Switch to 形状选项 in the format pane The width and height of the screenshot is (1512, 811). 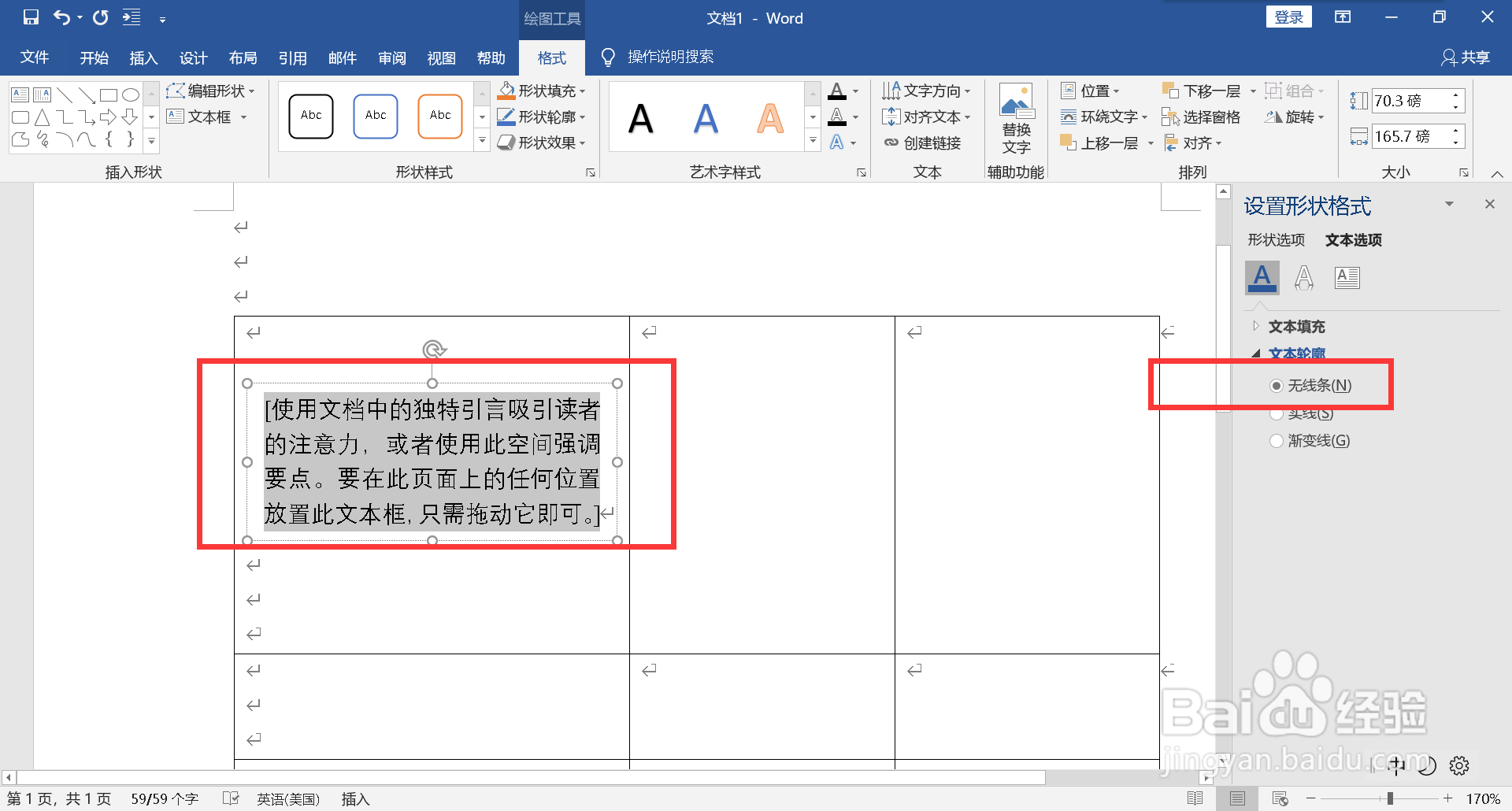coord(1276,240)
